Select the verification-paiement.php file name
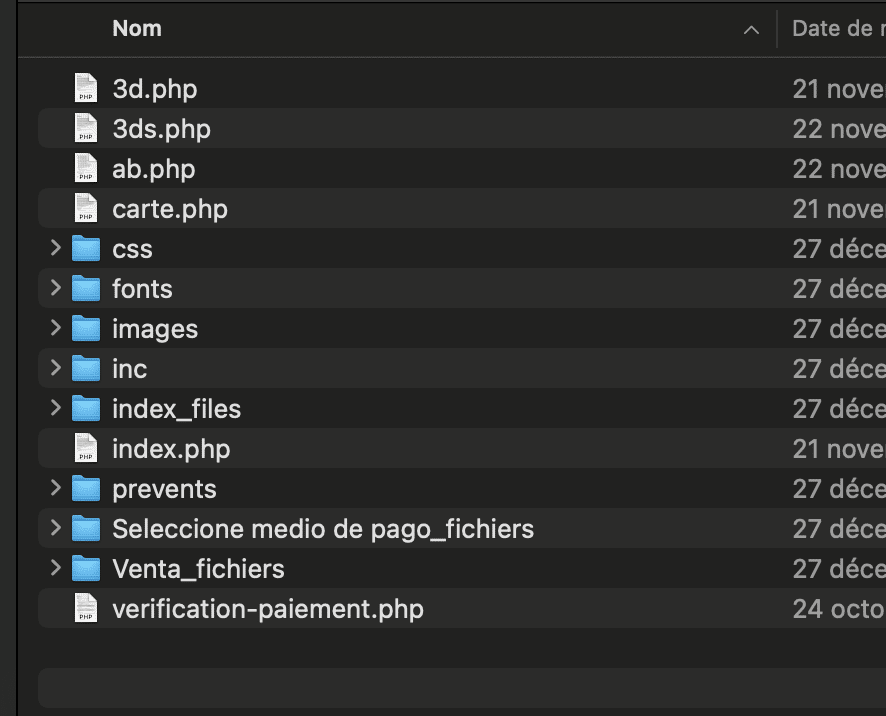The width and height of the screenshot is (886, 716). point(267,609)
